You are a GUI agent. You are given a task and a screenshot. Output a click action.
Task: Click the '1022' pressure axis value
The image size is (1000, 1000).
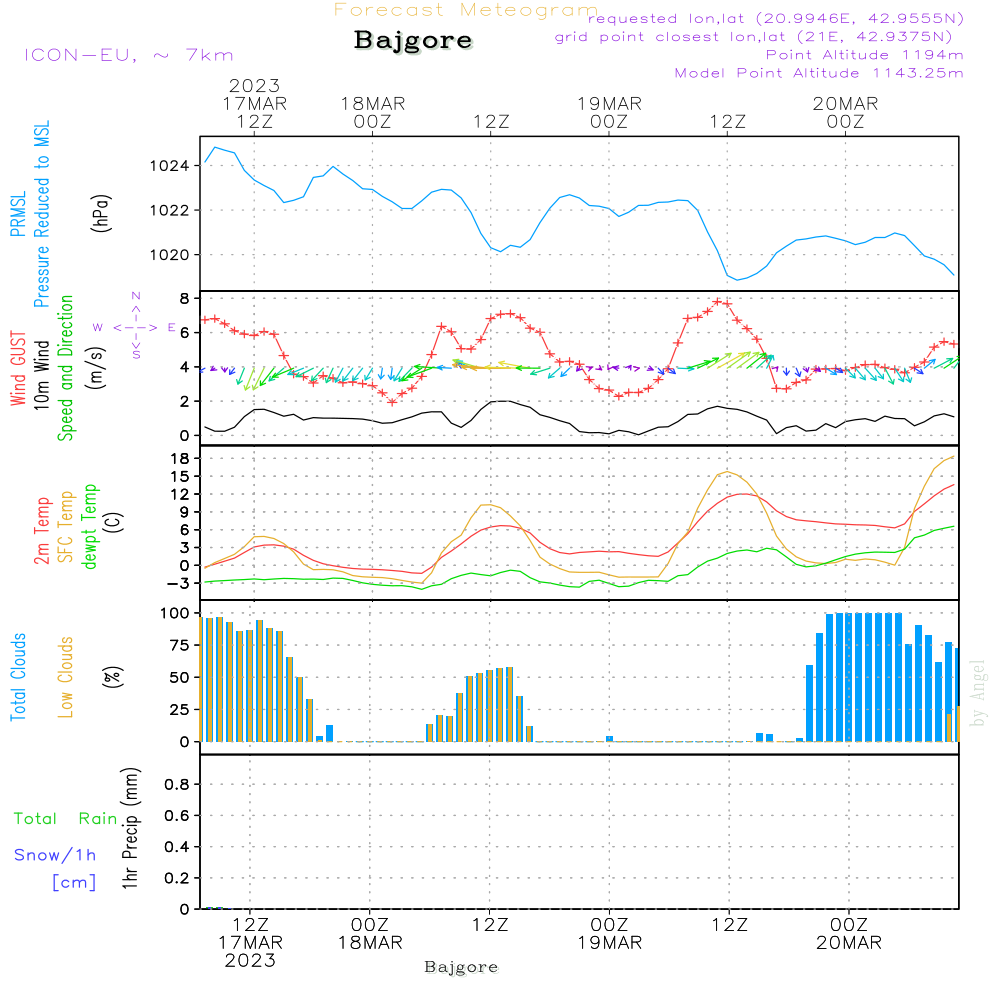click(170, 210)
